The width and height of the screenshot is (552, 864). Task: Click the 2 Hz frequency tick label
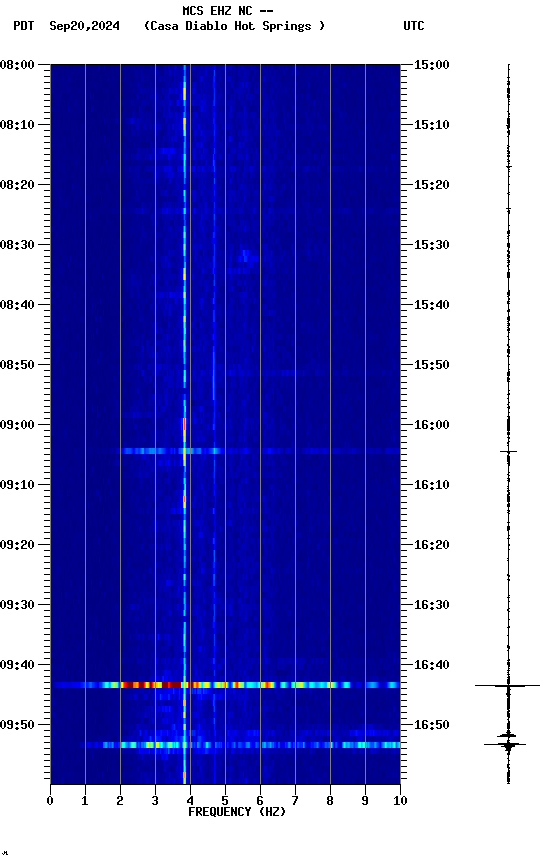[120, 801]
